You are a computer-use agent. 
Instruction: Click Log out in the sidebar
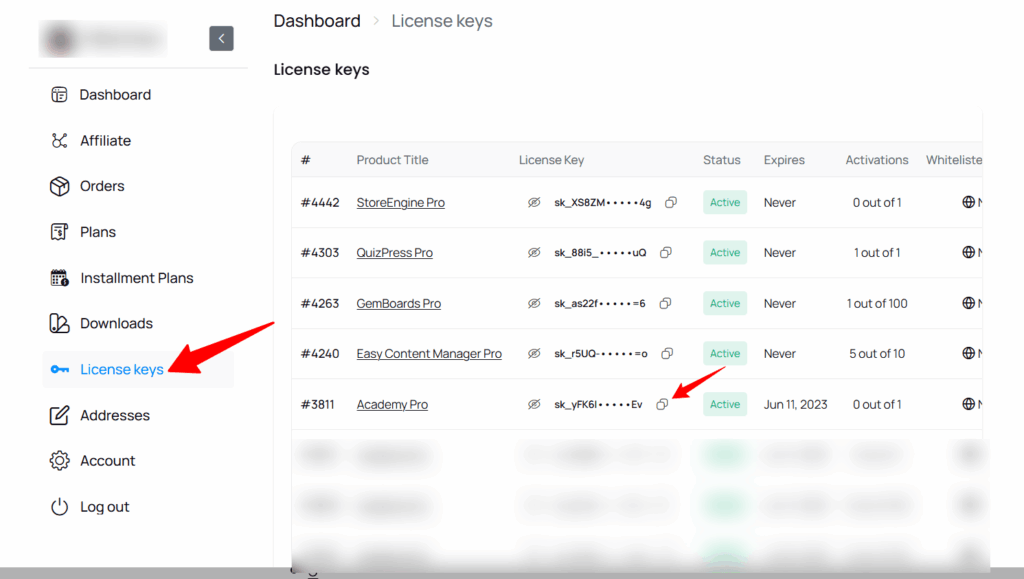tap(104, 507)
